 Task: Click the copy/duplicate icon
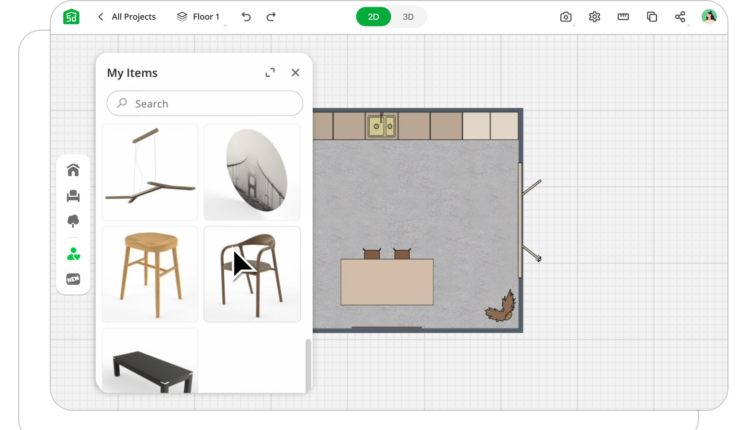click(x=652, y=17)
